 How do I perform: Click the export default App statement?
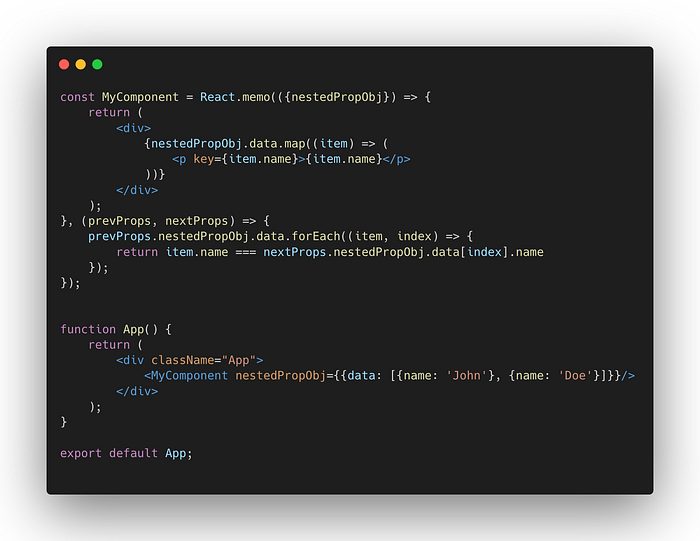click(126, 454)
